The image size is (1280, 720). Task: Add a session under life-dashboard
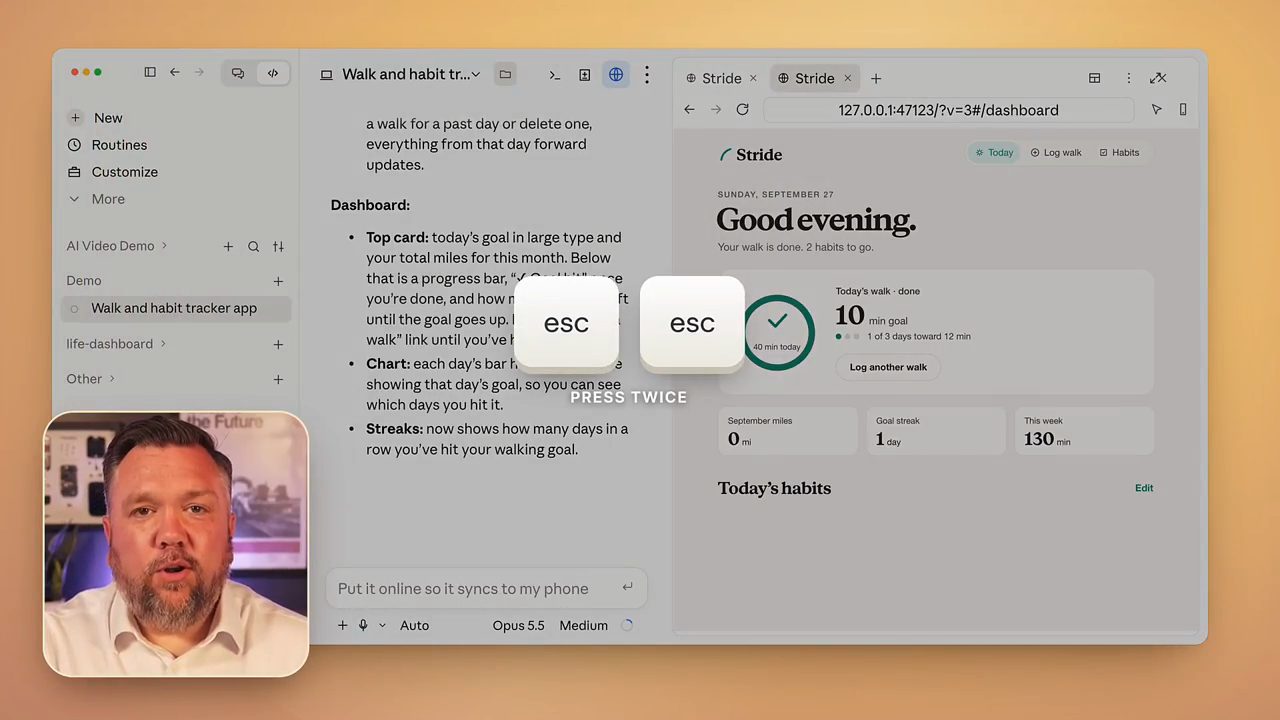point(278,344)
